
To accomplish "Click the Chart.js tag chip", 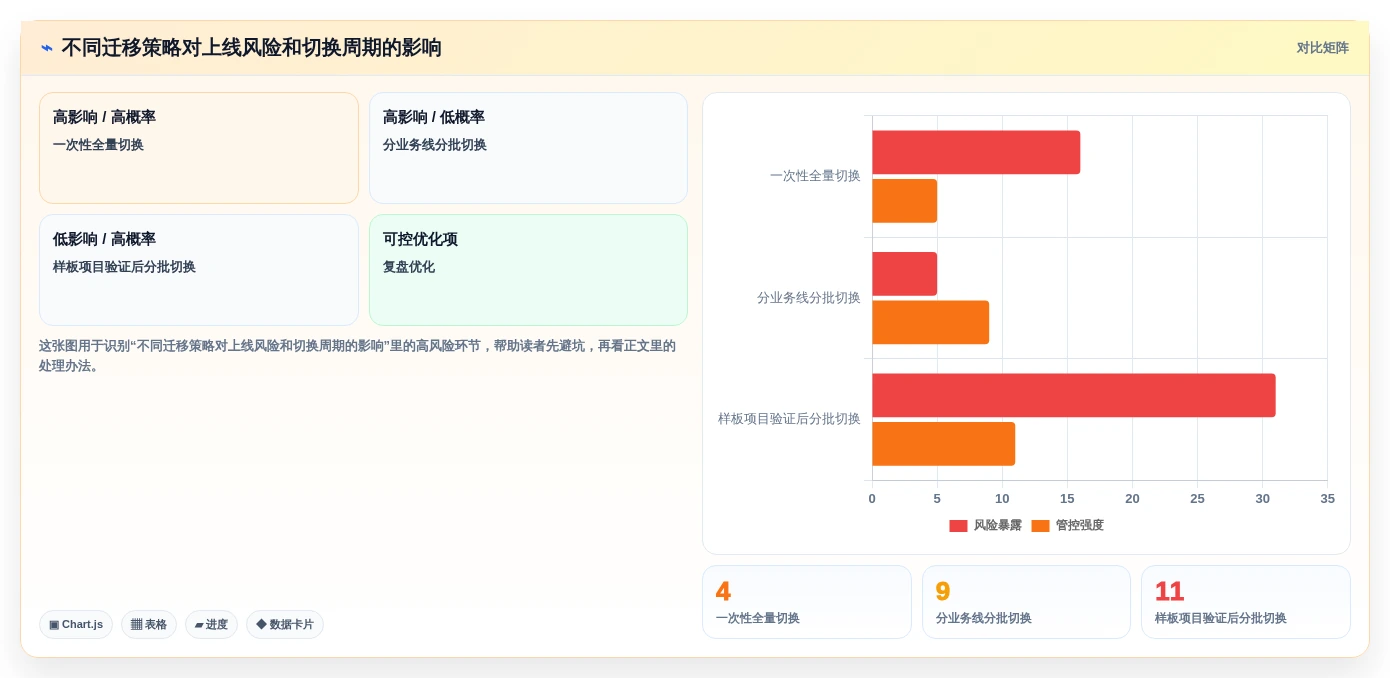I will (x=76, y=625).
